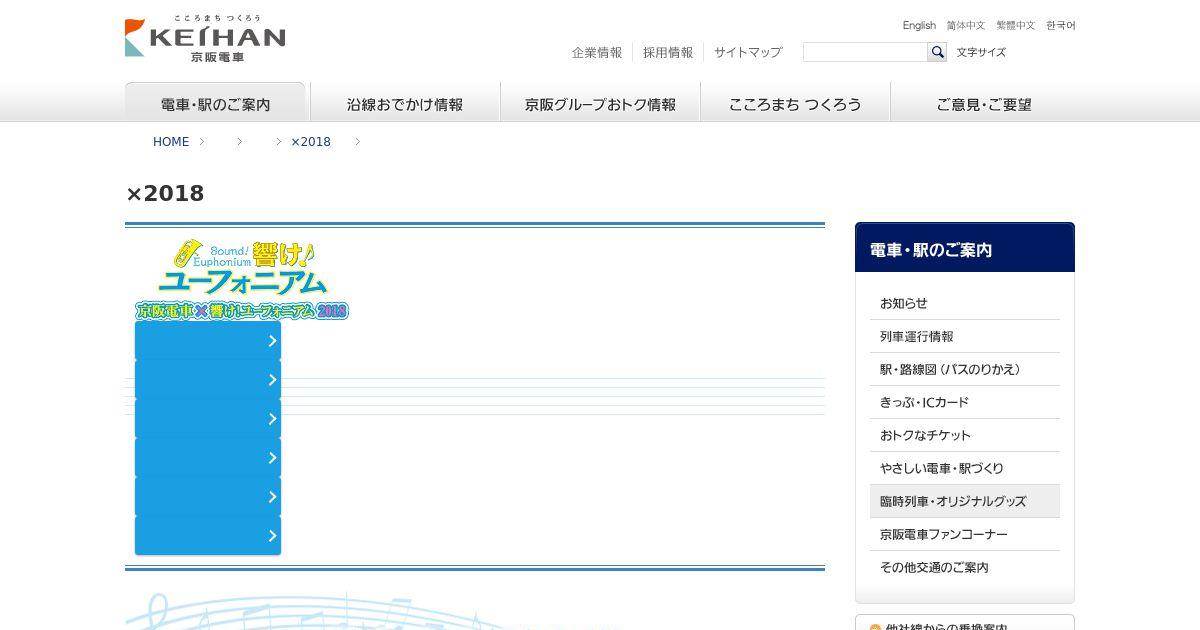Open the 採用情報 link

coord(668,52)
